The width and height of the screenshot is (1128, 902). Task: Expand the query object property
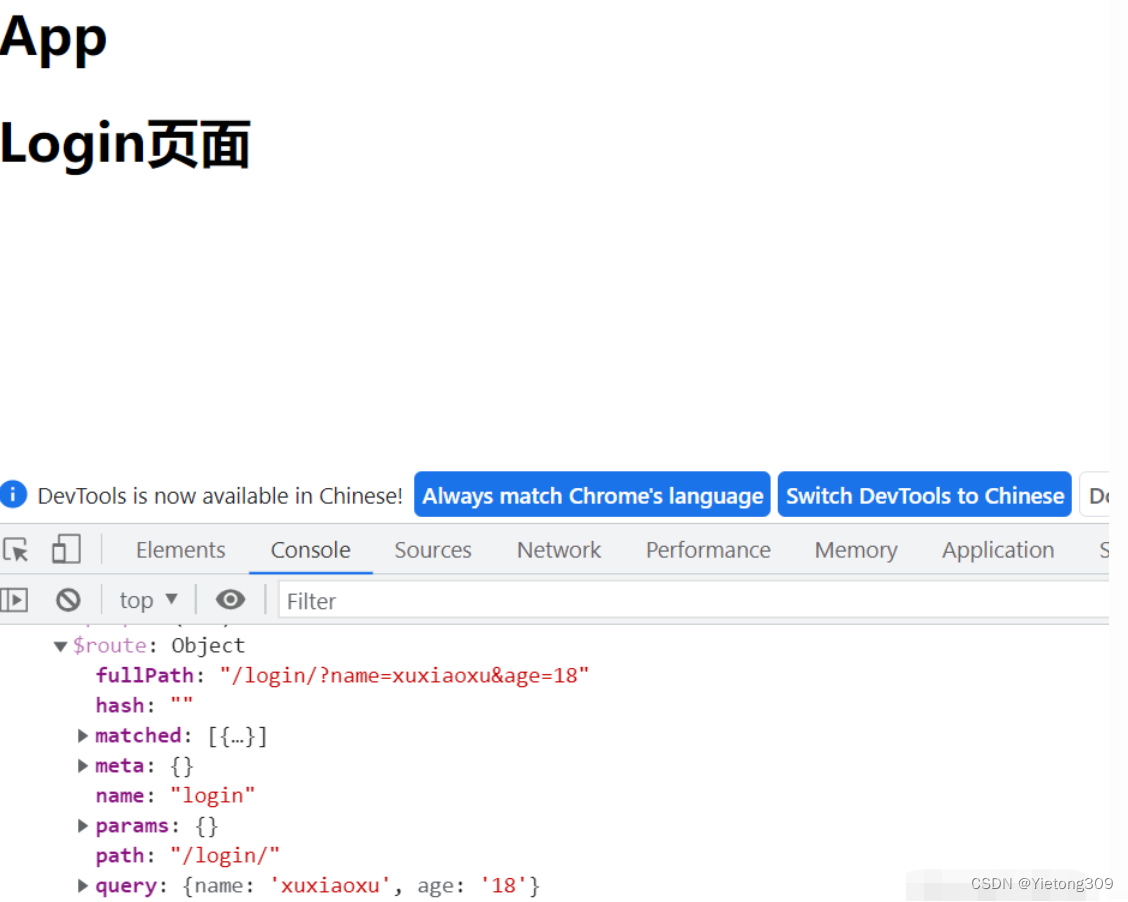82,885
